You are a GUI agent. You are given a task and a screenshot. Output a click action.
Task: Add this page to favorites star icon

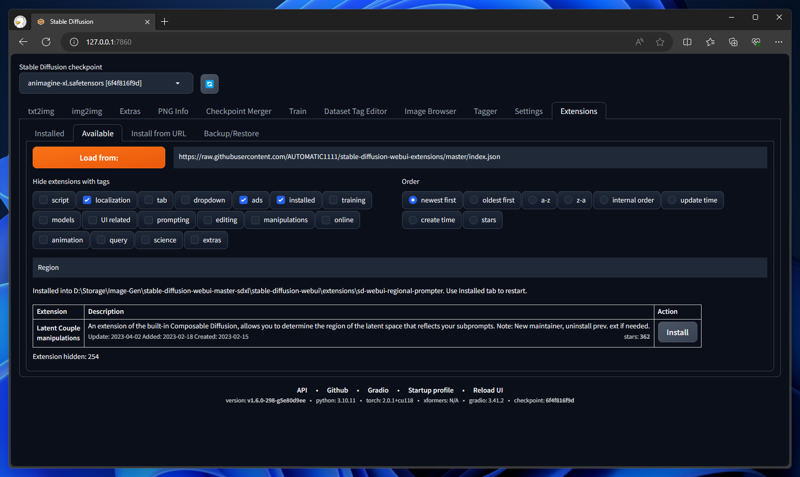coord(660,42)
